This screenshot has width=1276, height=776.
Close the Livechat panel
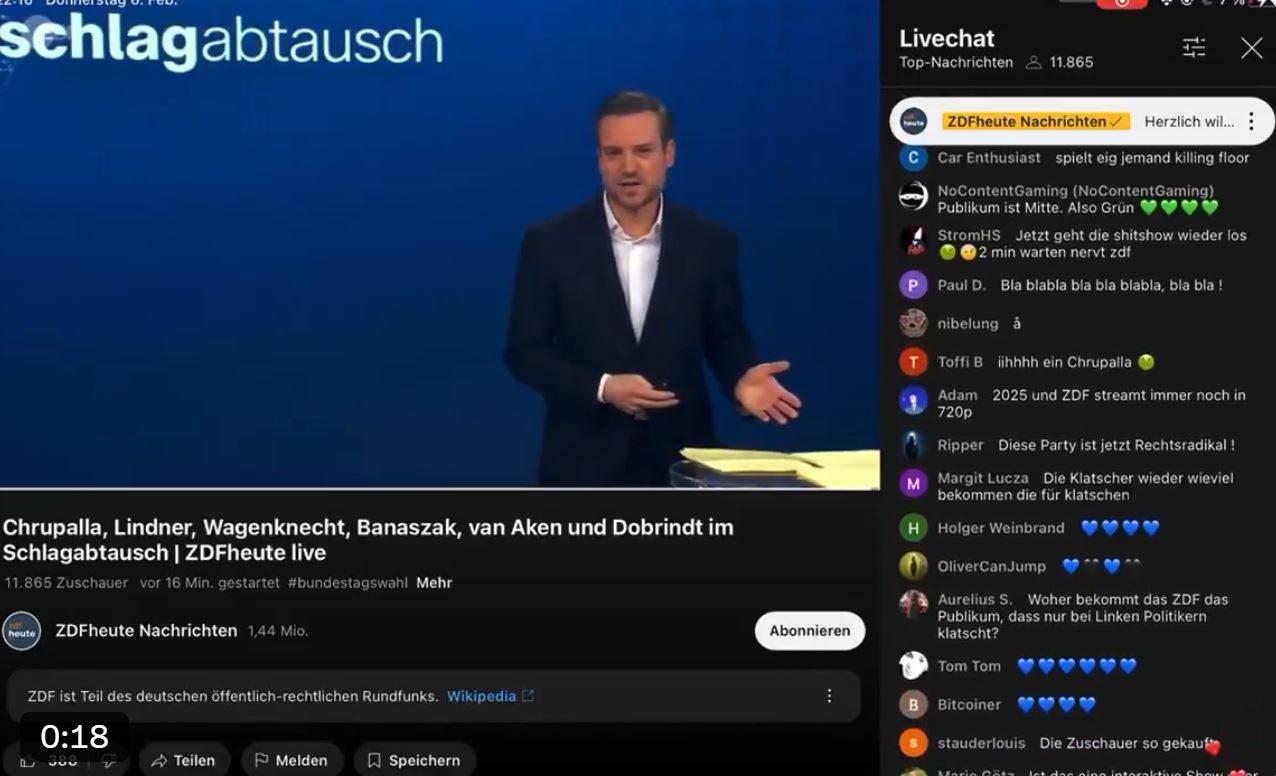(x=1251, y=47)
